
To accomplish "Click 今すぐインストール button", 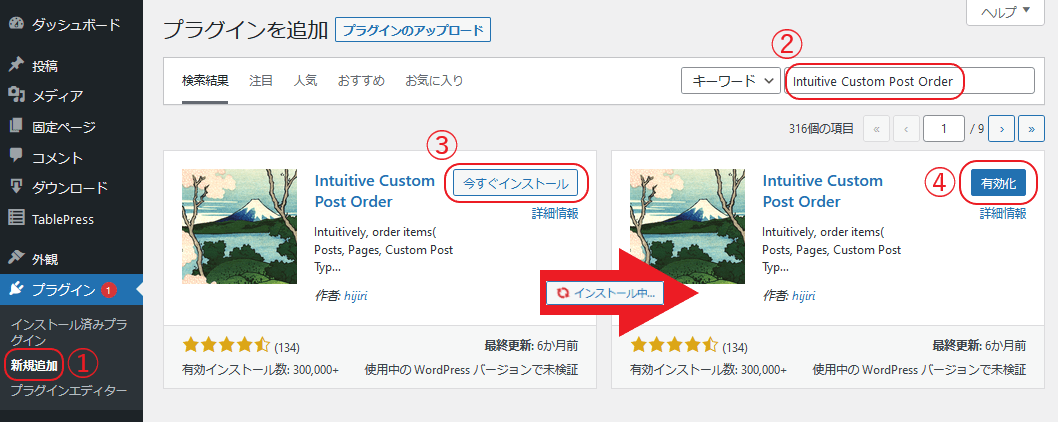I will tap(515, 183).
